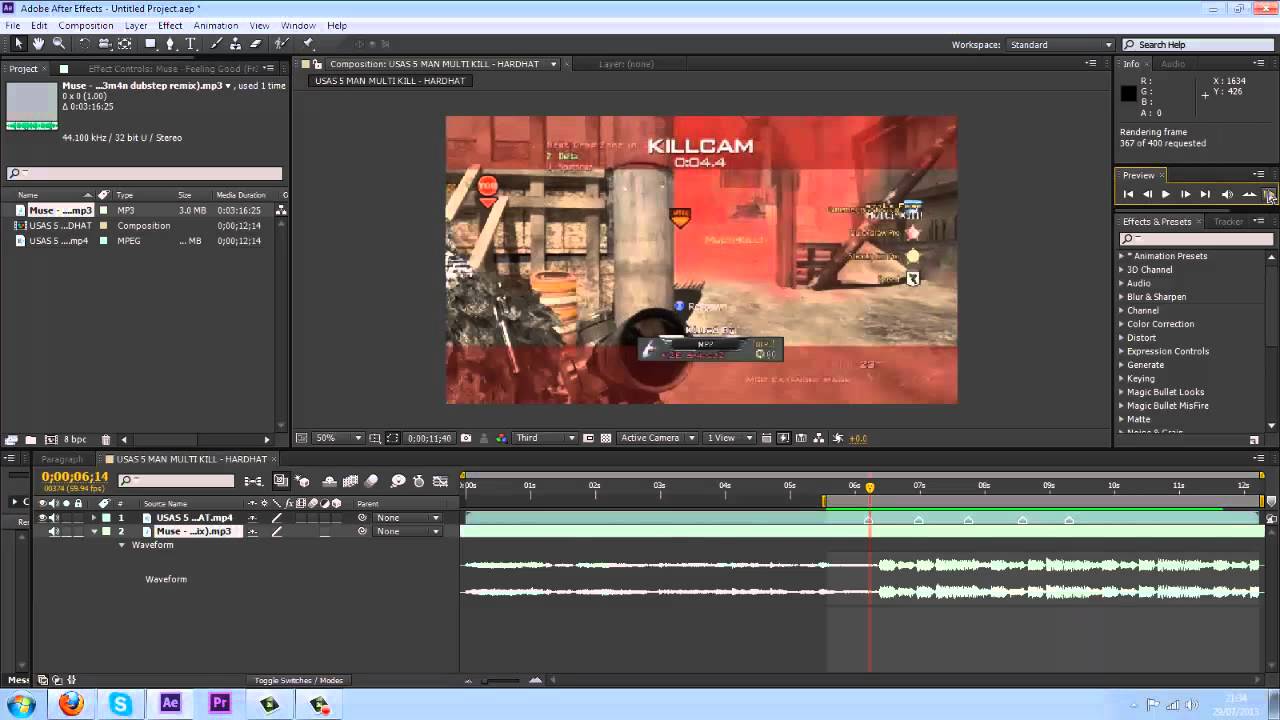Select the Clone Stamp tool

pyautogui.click(x=236, y=44)
